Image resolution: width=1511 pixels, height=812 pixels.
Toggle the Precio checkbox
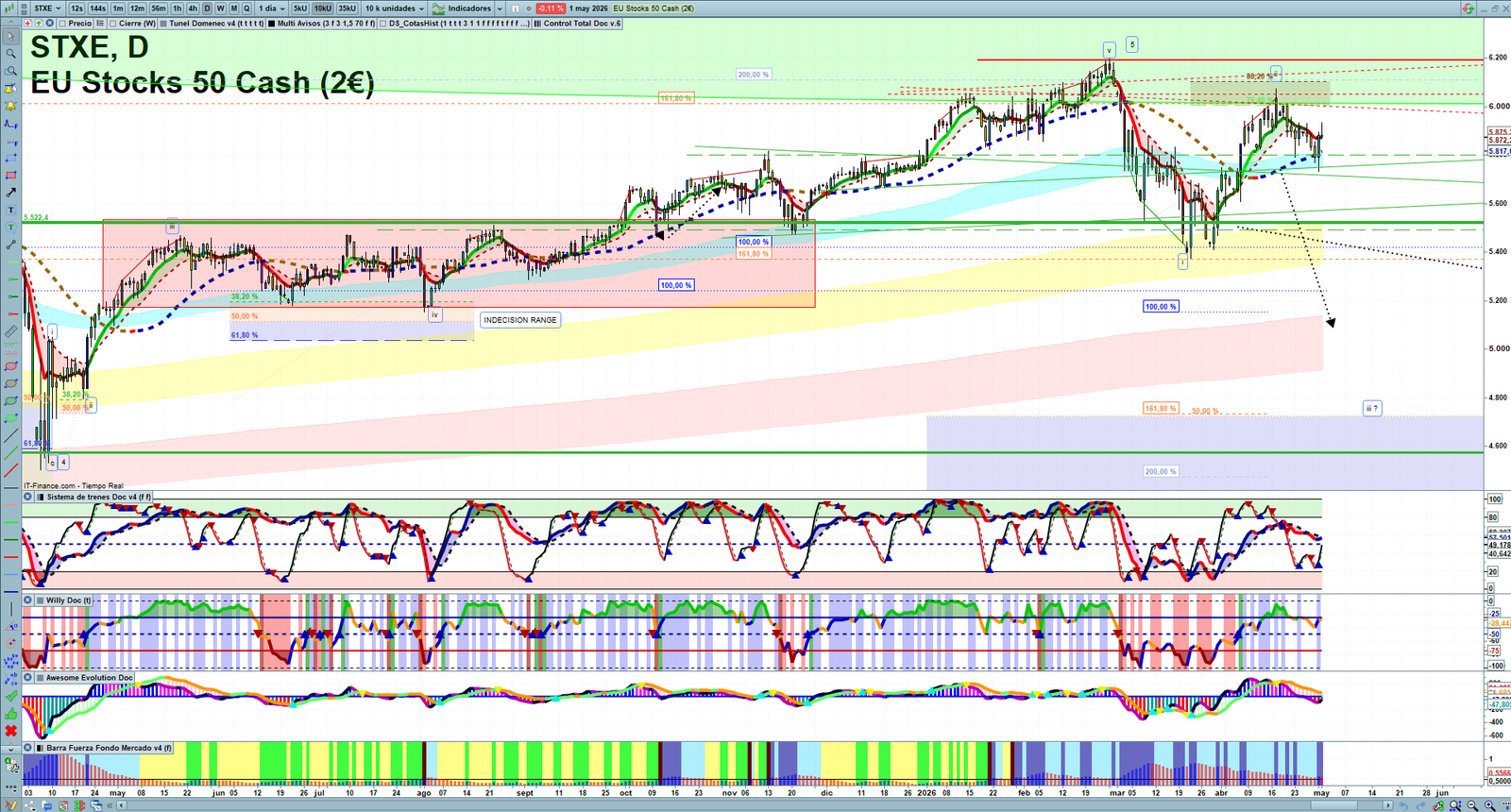point(62,24)
